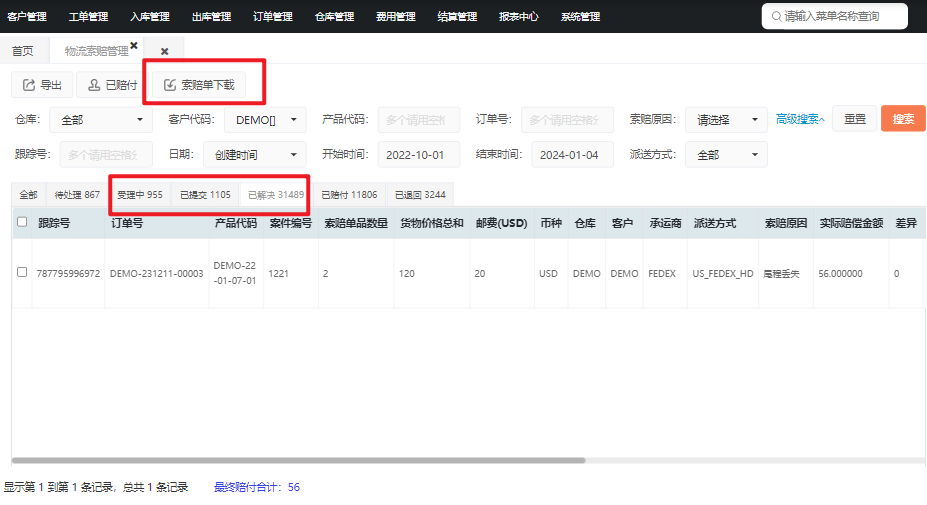The height and width of the screenshot is (505, 927).
Task: Select the 待处理 867 tab
Action: [x=77, y=195]
